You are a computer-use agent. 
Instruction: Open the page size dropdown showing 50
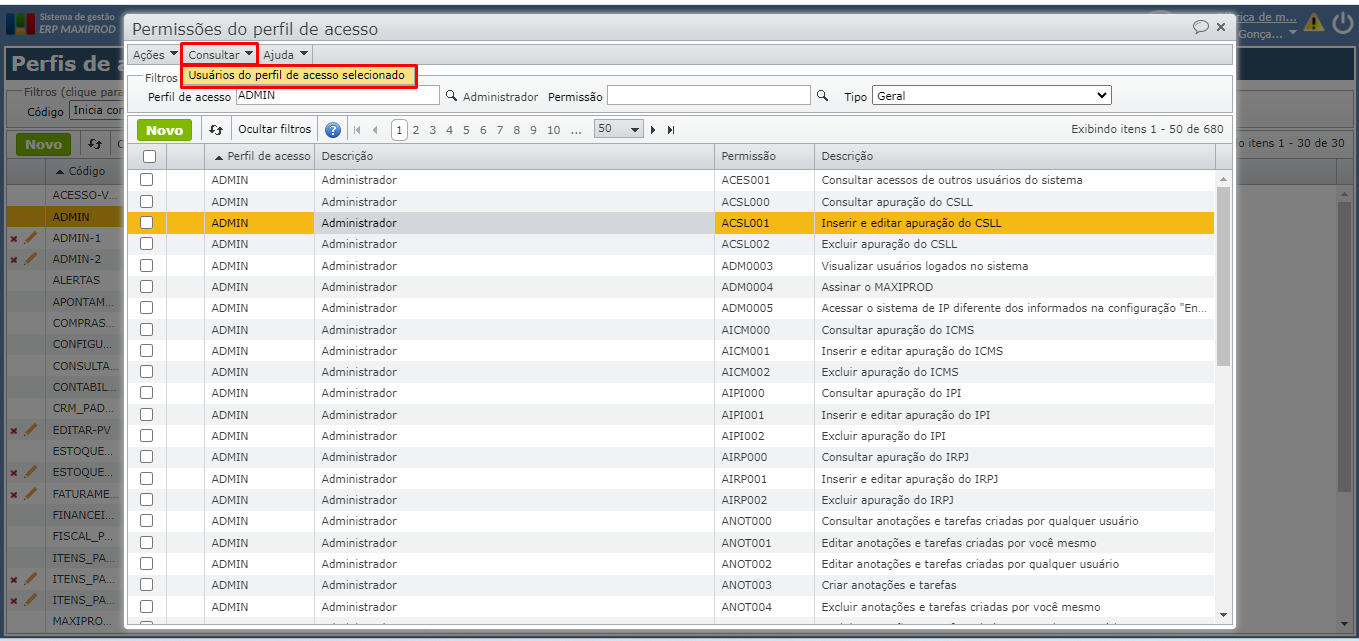point(619,129)
